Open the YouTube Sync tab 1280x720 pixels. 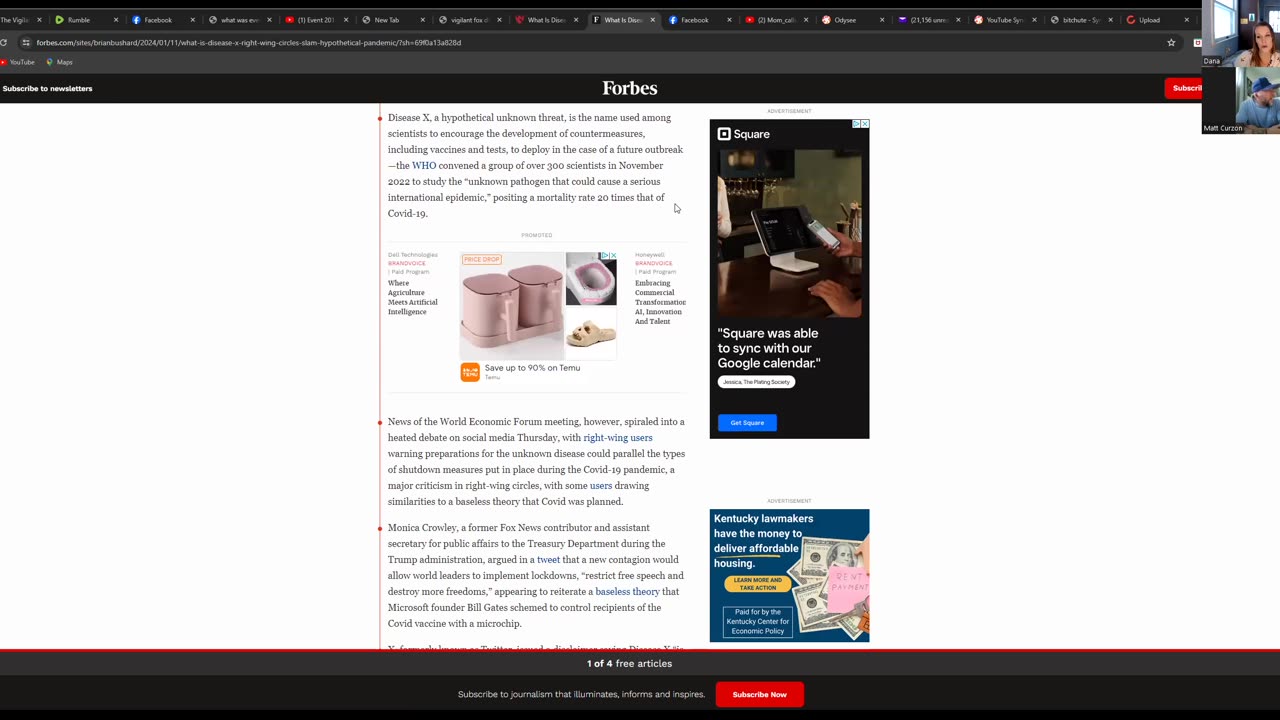1005,20
